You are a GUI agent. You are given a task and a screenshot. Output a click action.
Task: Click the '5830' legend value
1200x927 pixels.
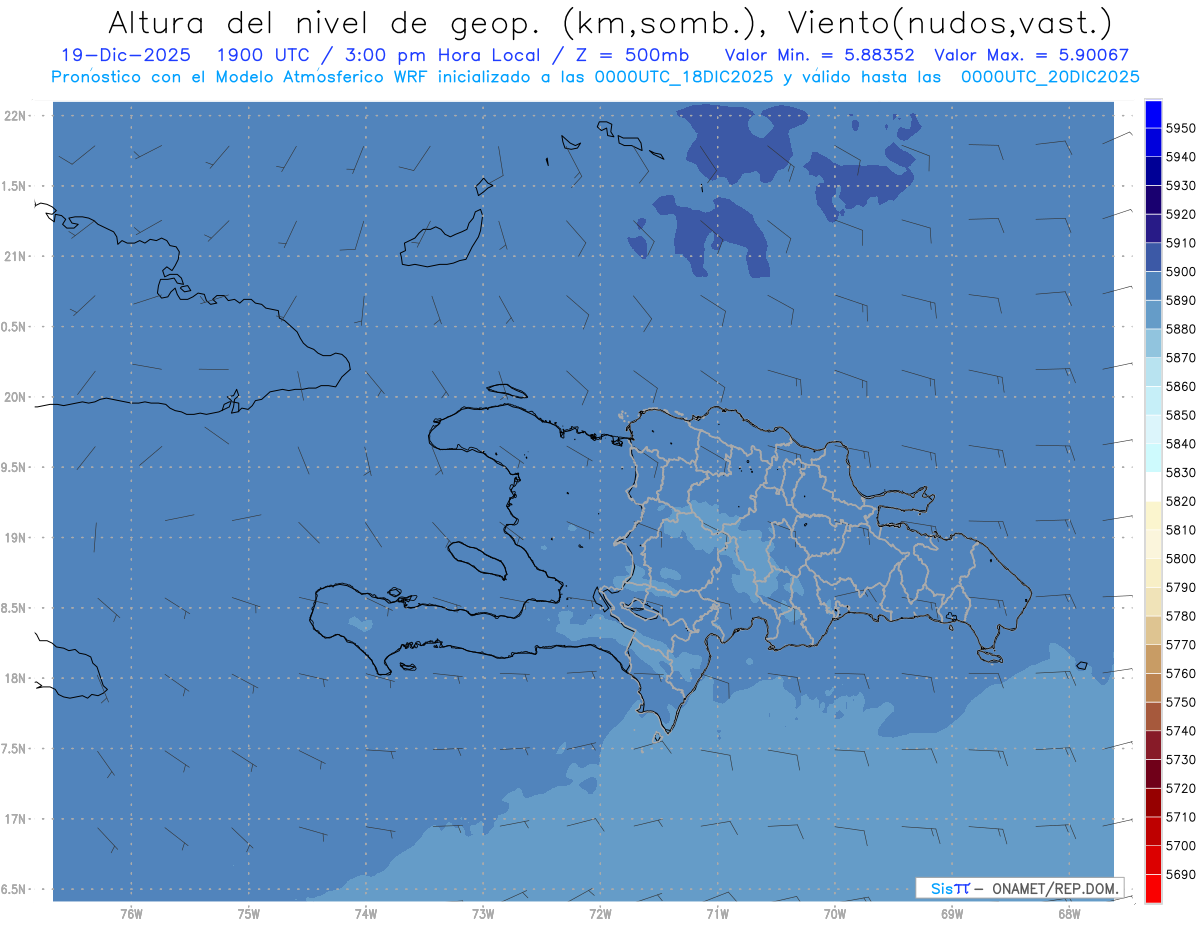tap(1180, 472)
